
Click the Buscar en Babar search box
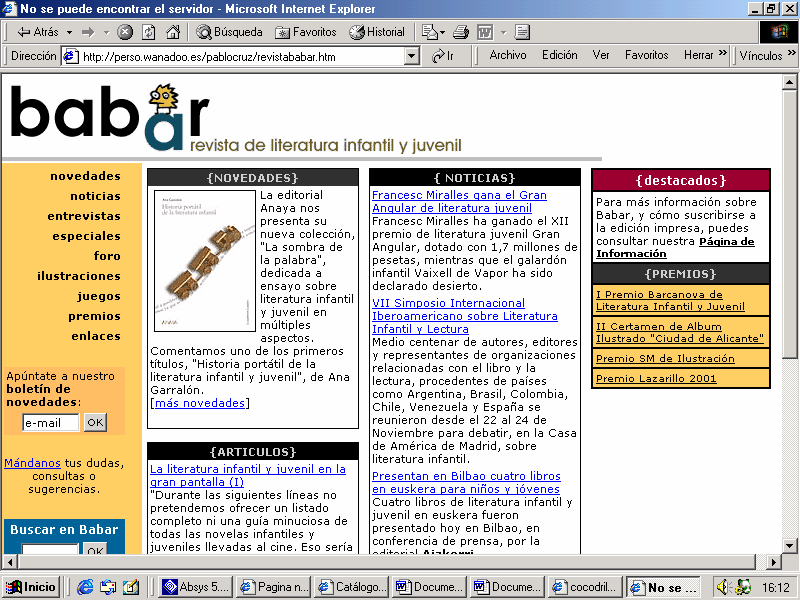tap(49, 549)
